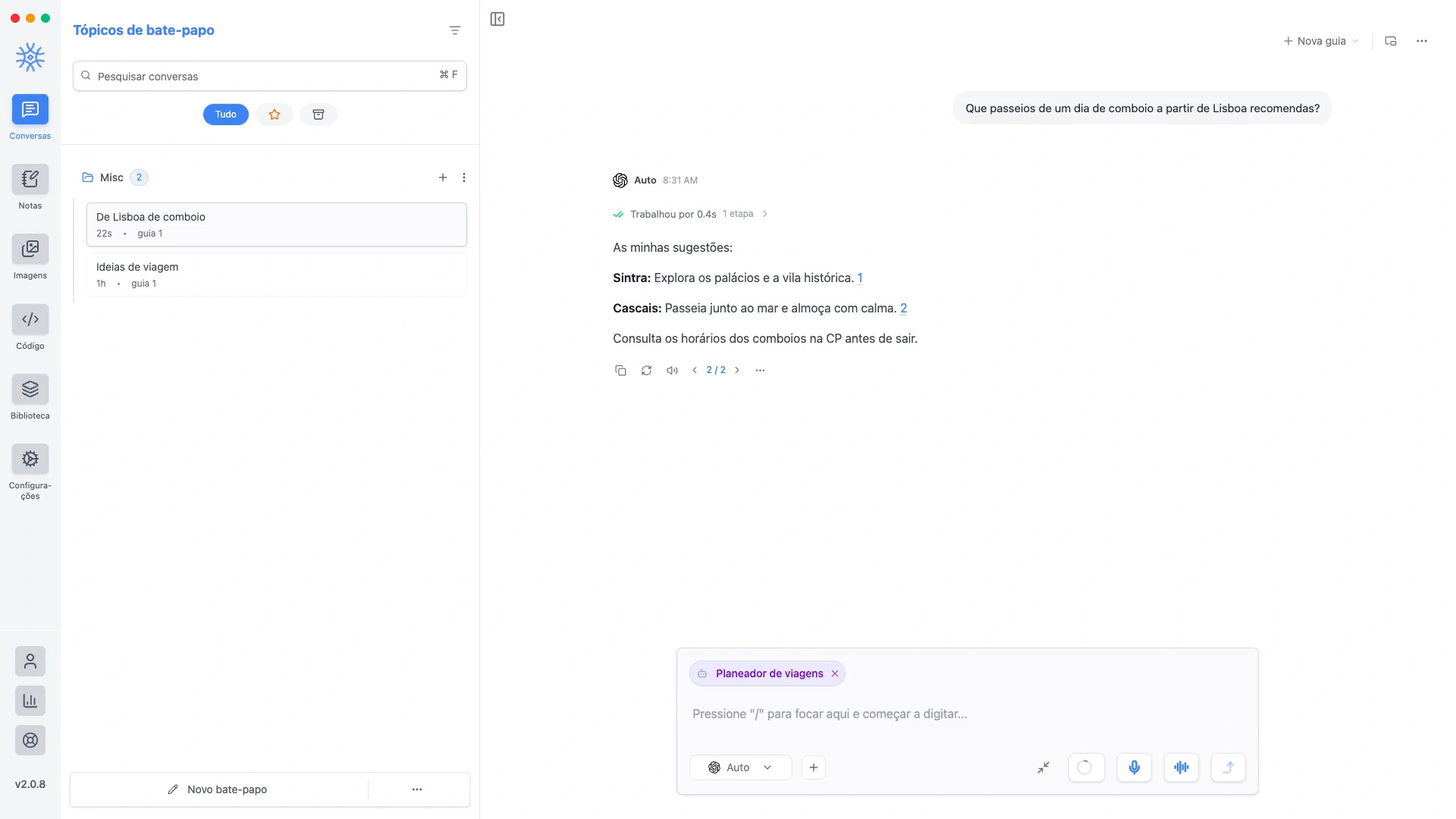Start voice dictation with the microphone
Viewport: 1456px width, 819px height.
(1134, 767)
